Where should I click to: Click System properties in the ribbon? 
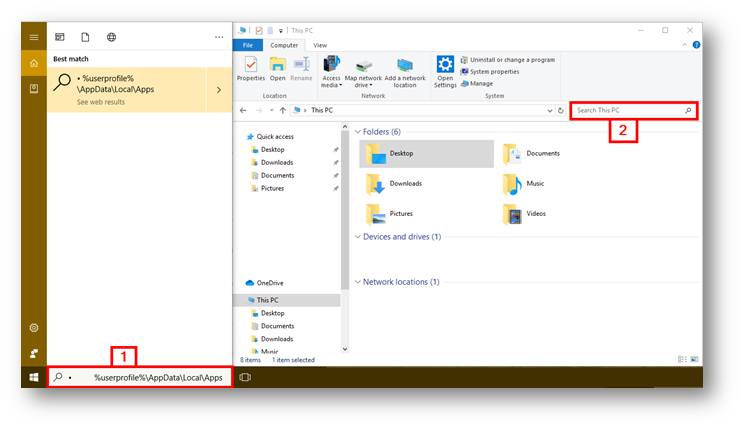[x=490, y=72]
